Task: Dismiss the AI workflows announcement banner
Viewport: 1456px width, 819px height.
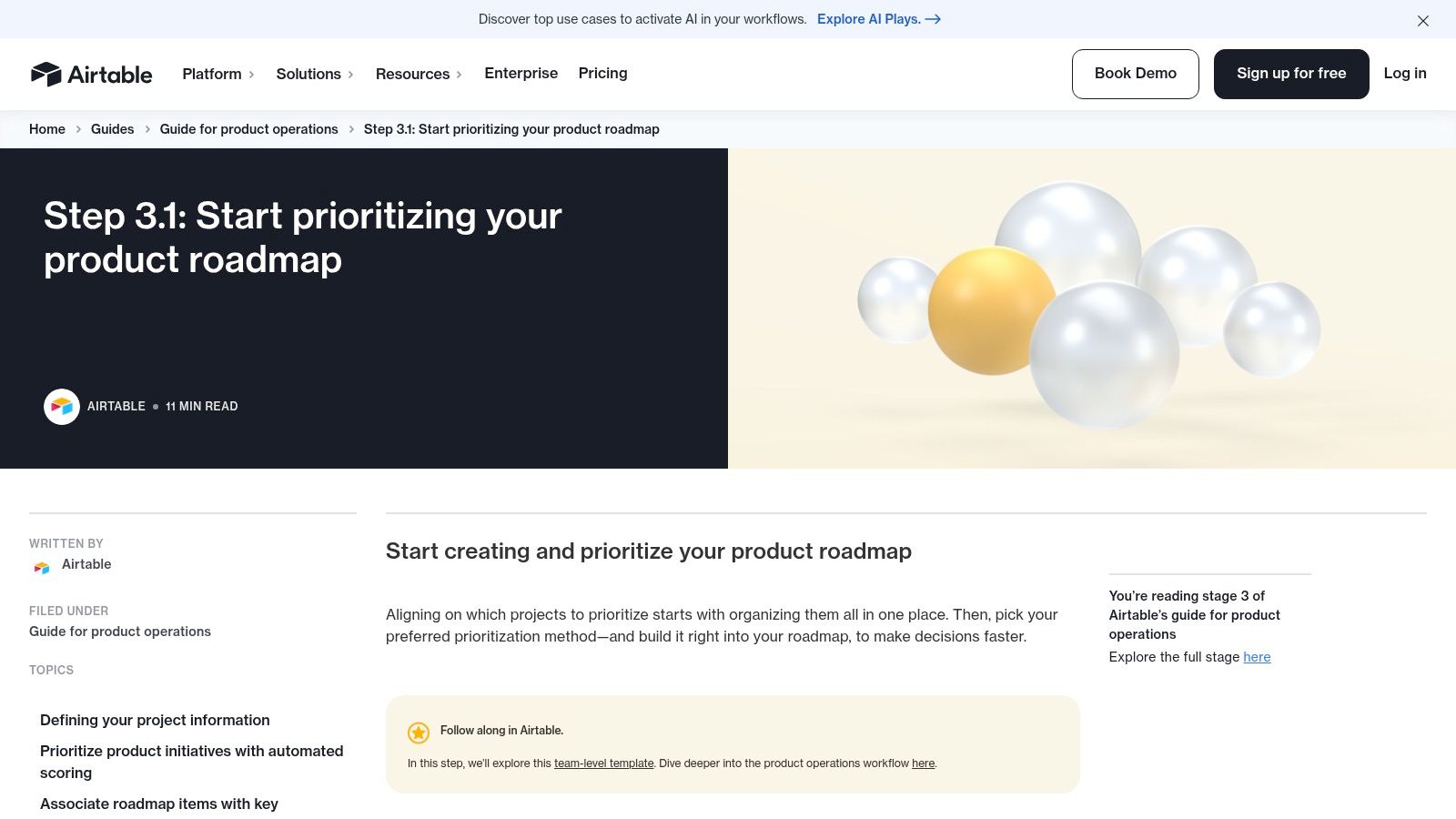Action: pyautogui.click(x=1423, y=20)
